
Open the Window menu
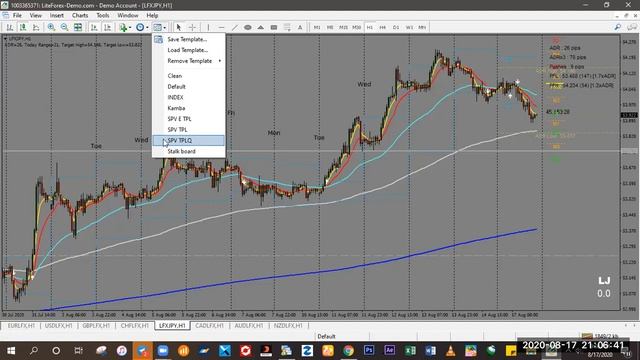(x=128, y=16)
